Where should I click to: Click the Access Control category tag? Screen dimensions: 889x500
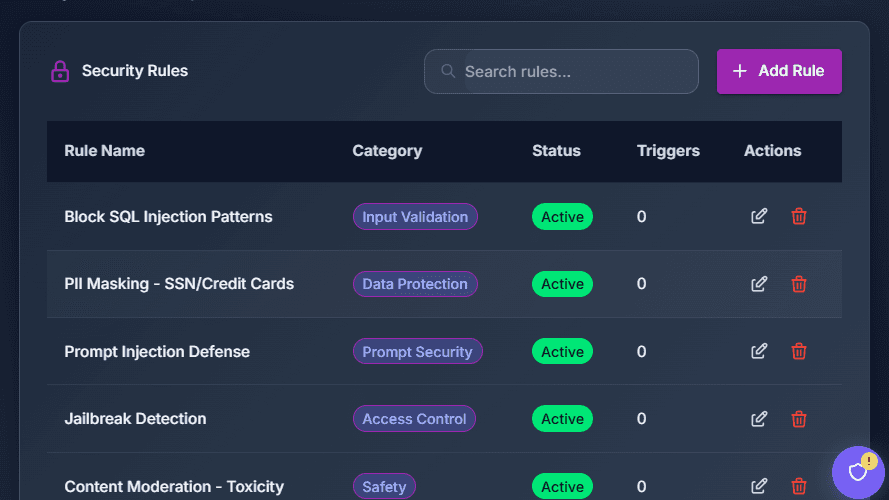click(x=414, y=419)
